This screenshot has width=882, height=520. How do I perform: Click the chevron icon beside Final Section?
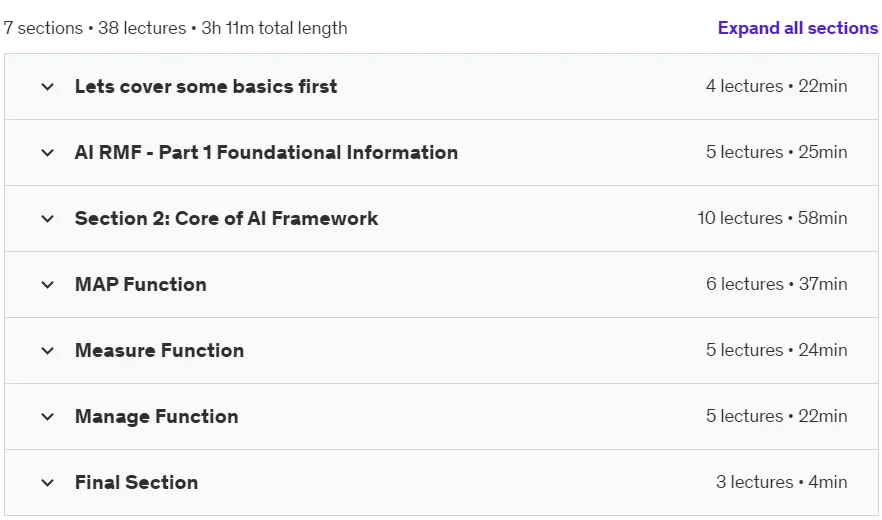tap(48, 482)
